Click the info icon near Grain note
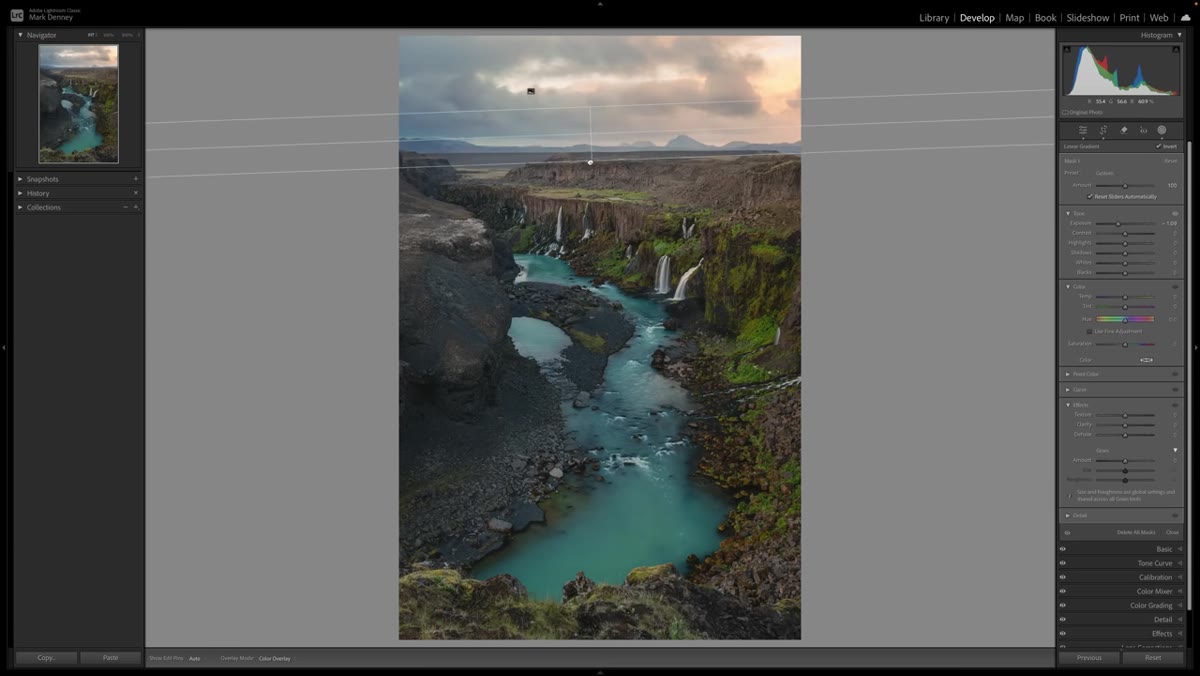1200x676 pixels. point(1070,495)
